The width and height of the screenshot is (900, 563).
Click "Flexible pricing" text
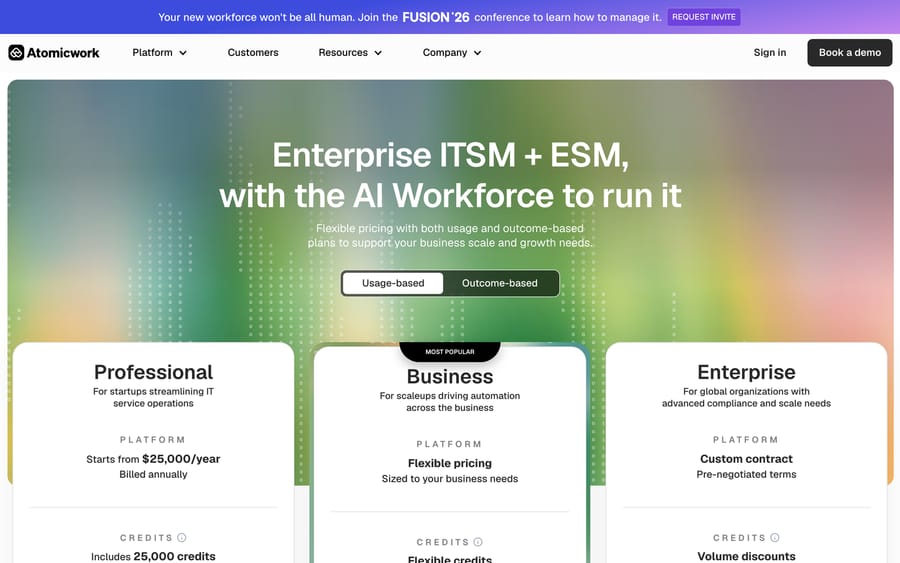[450, 463]
